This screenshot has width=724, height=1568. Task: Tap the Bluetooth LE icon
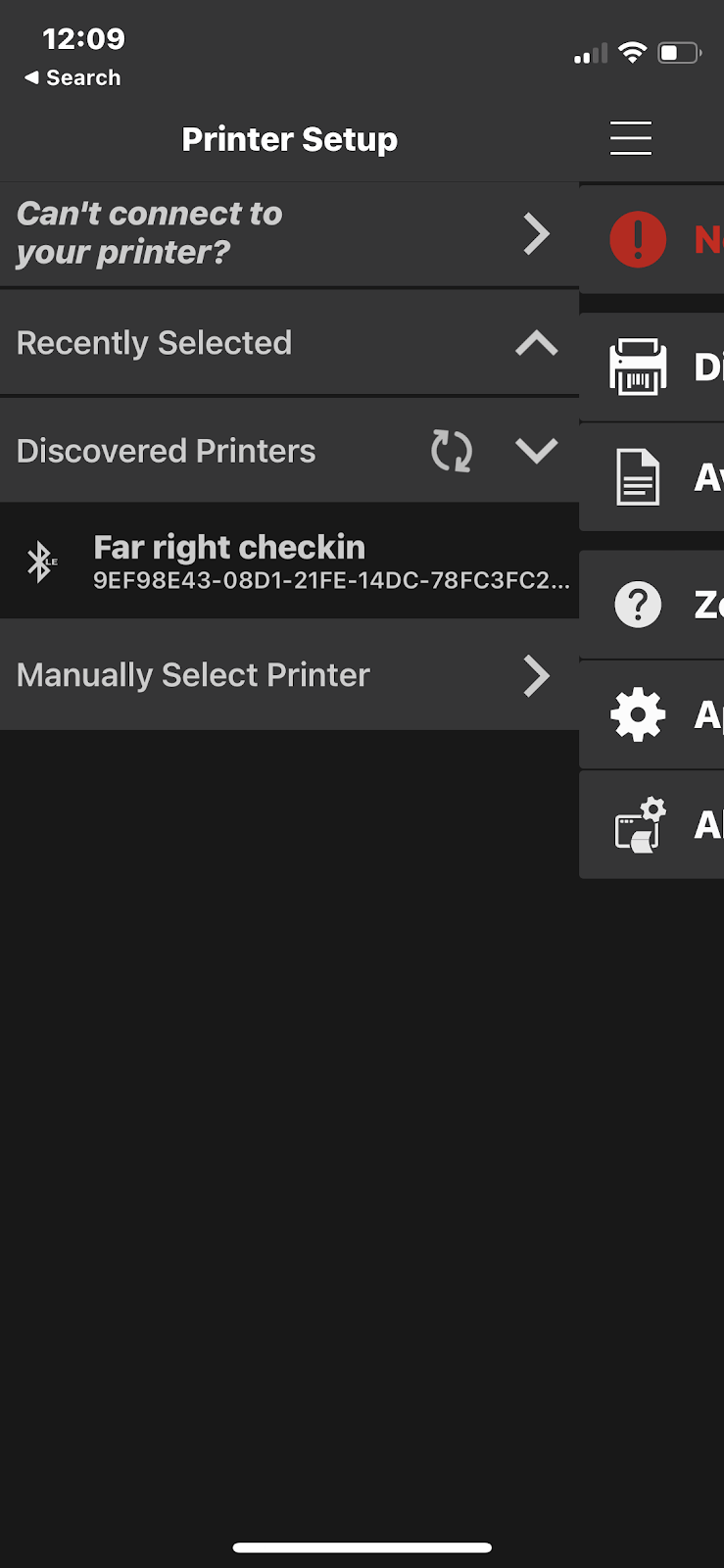(40, 562)
